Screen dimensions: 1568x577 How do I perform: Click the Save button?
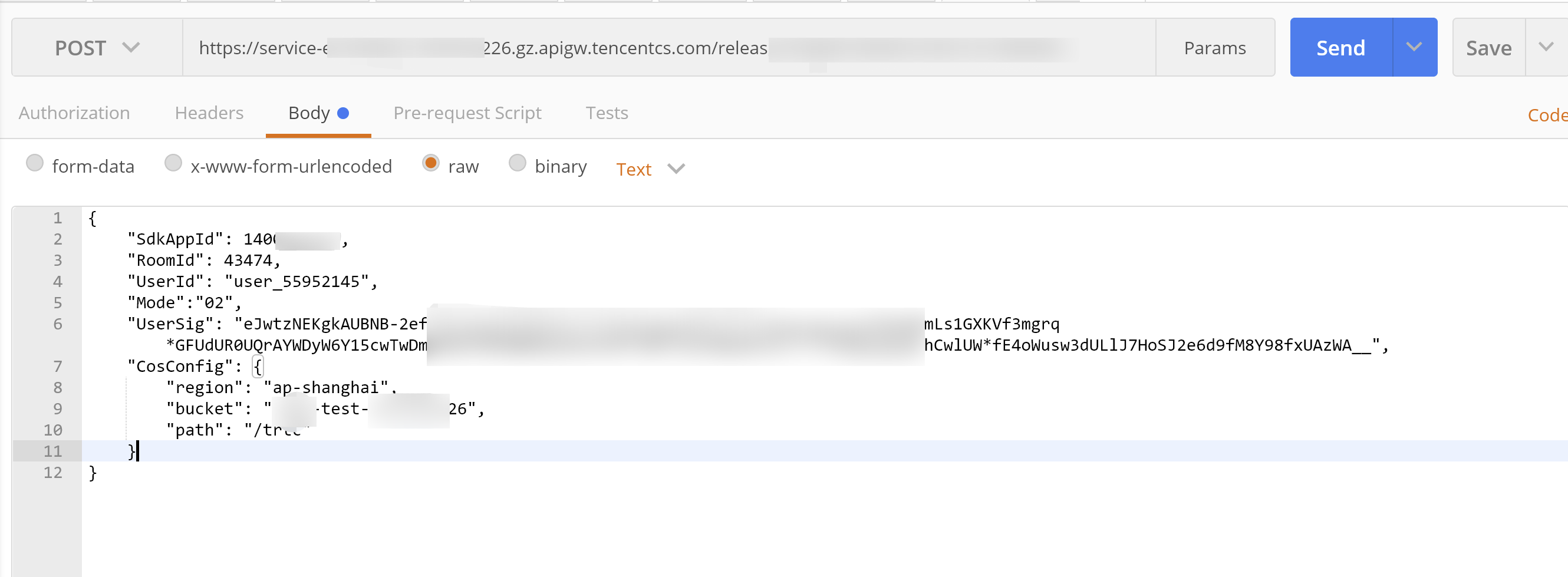pyautogui.click(x=1488, y=48)
